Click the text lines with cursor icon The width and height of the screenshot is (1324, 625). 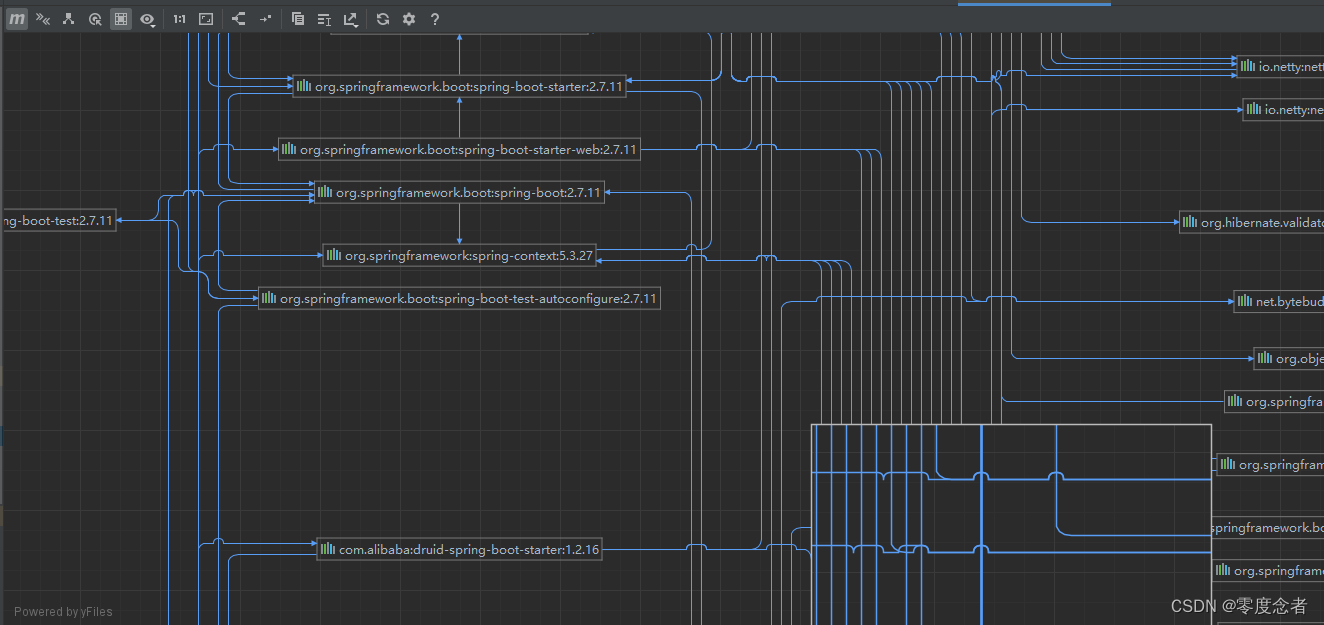(x=324, y=19)
